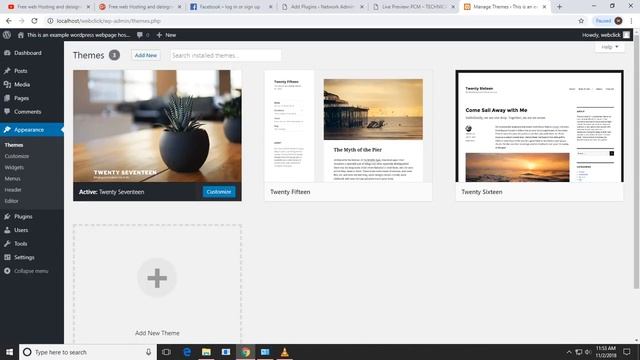640x360 pixels.
Task: Select the Twenty Fifteen theme thumbnail
Action: (348, 126)
